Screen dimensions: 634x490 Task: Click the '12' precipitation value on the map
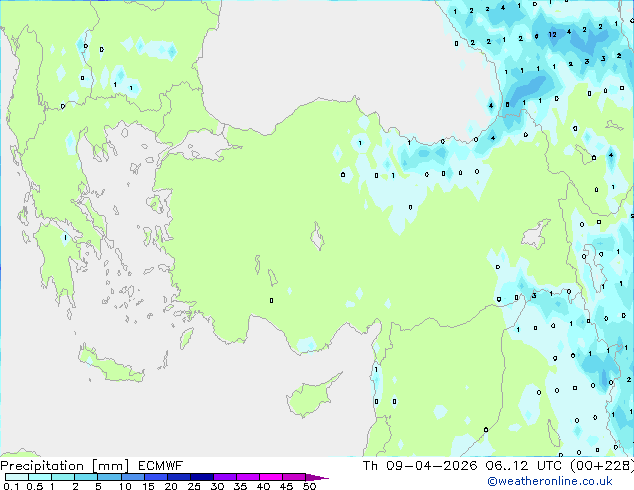point(552,35)
